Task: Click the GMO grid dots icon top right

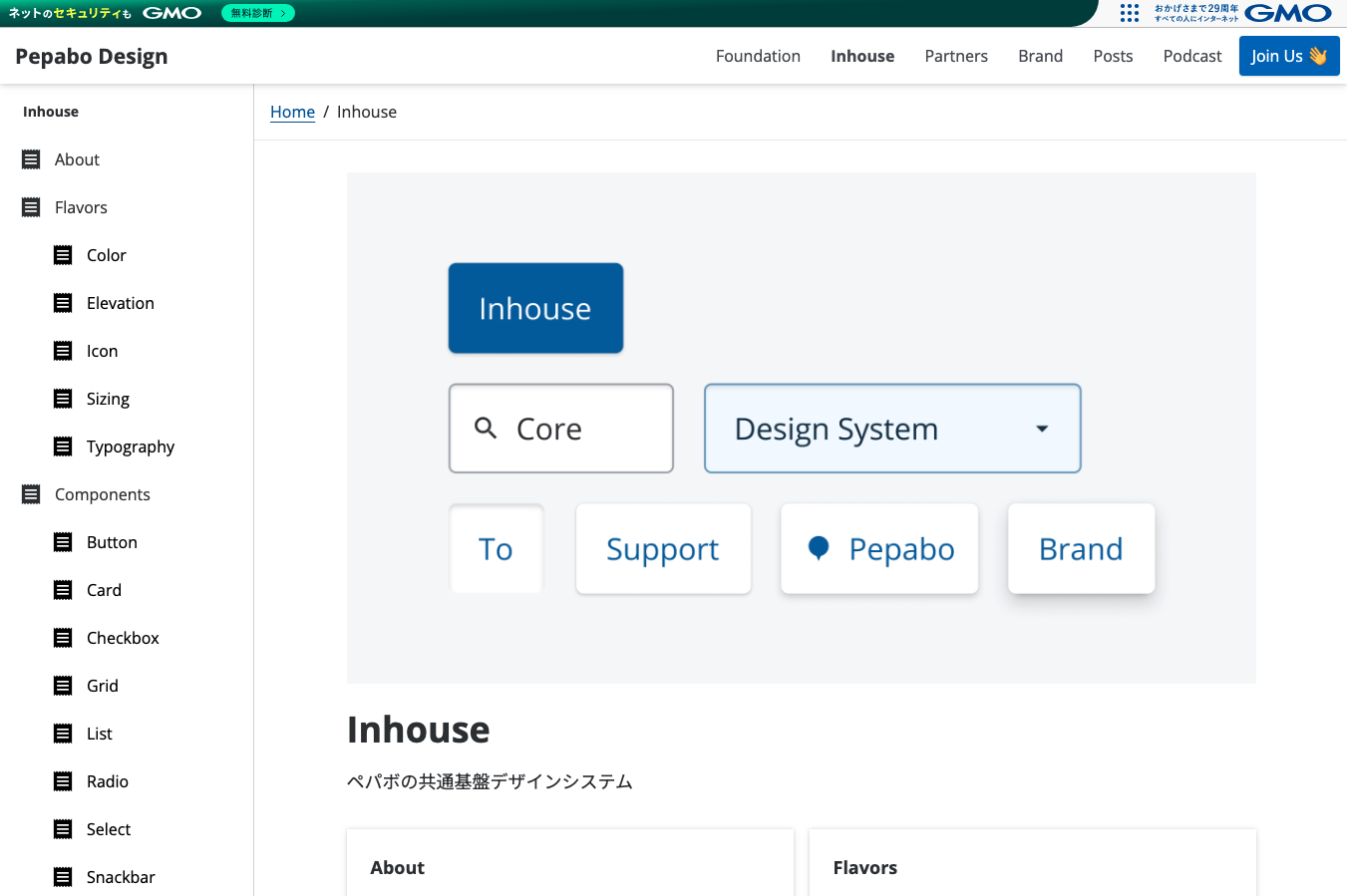Action: point(1130,13)
